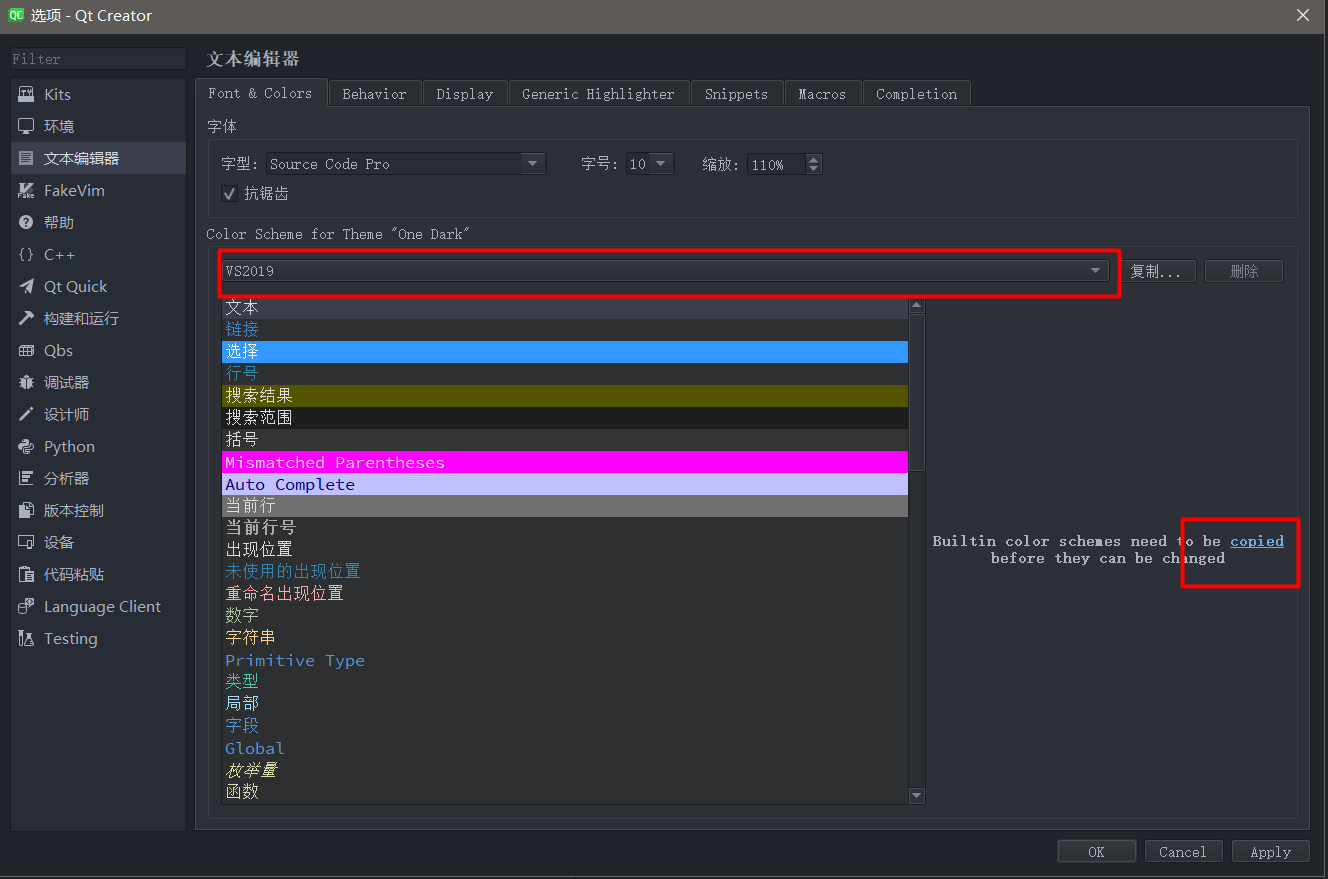The height and width of the screenshot is (879, 1328).
Task: Expand the VS2019 color scheme dropdown
Action: coord(665,270)
